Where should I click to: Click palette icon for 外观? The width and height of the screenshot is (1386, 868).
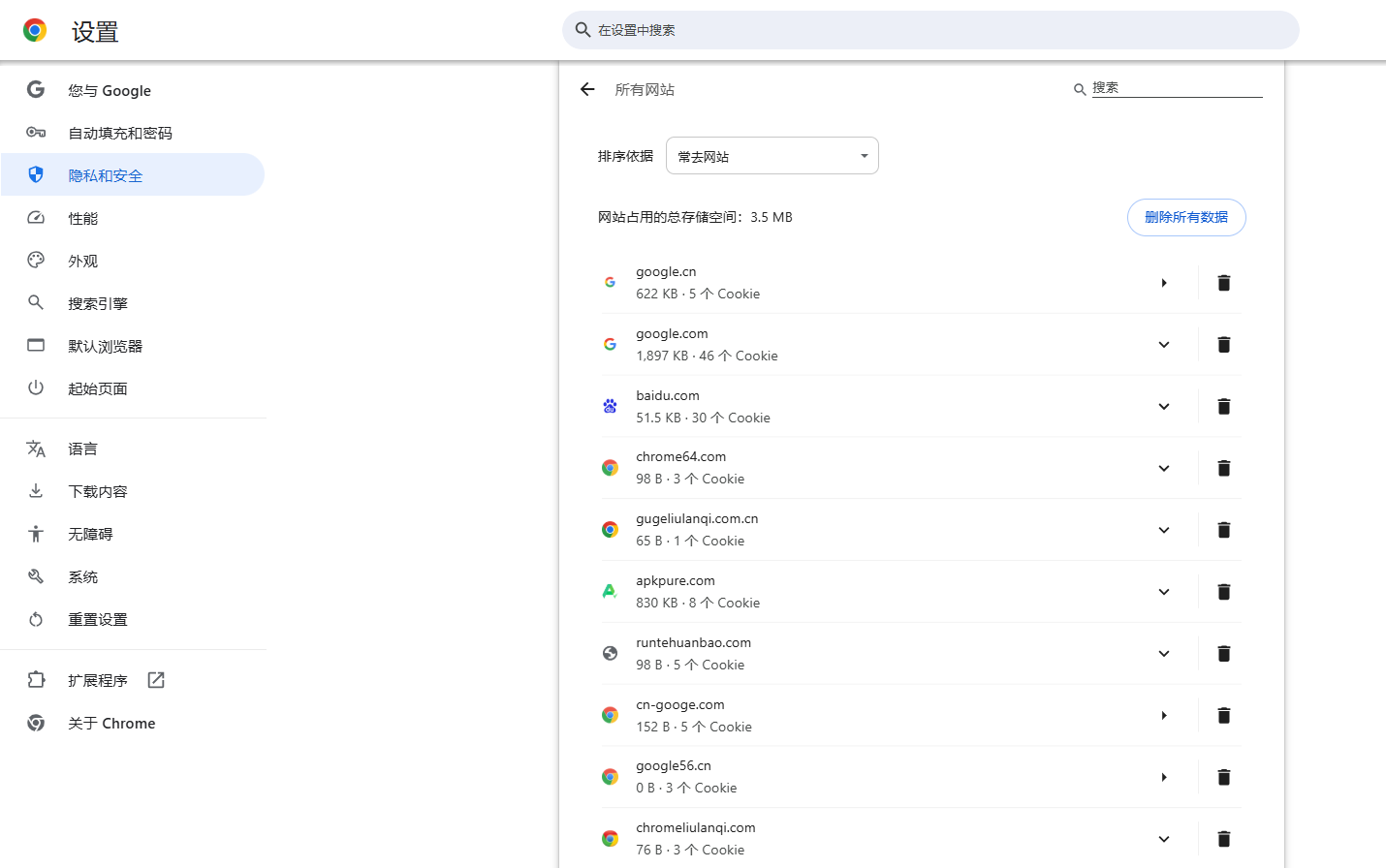(x=36, y=260)
